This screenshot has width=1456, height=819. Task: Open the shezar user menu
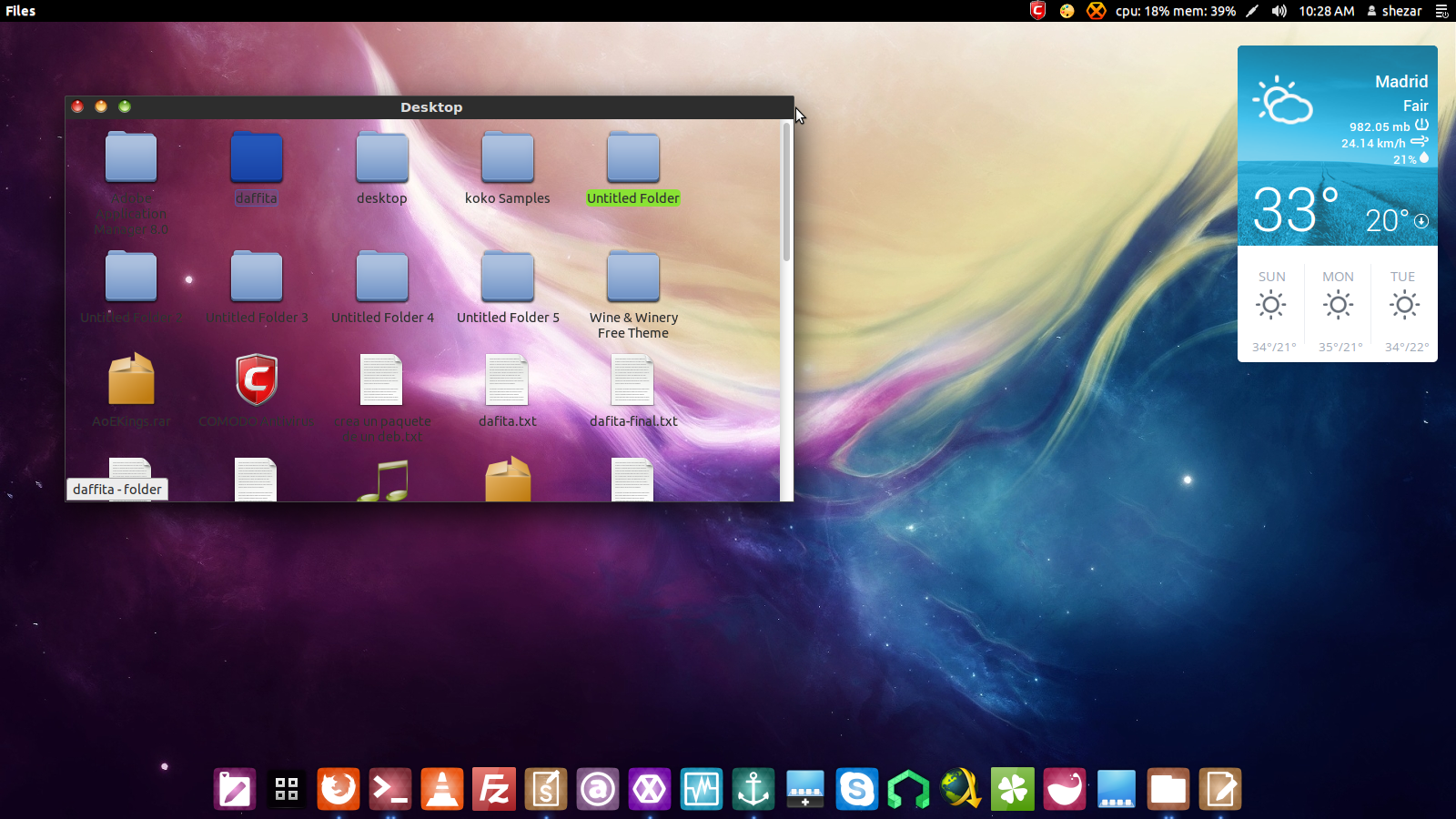click(x=1394, y=11)
